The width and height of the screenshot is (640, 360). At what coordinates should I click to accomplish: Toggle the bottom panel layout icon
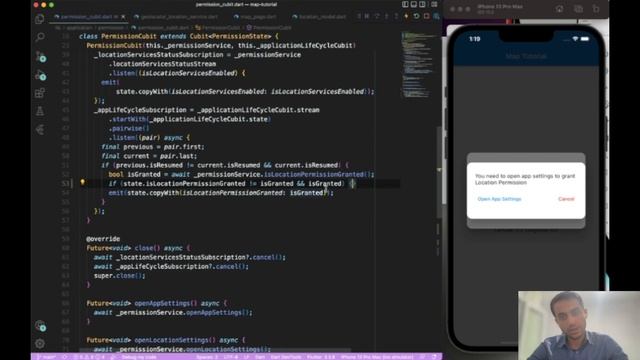(413, 4)
